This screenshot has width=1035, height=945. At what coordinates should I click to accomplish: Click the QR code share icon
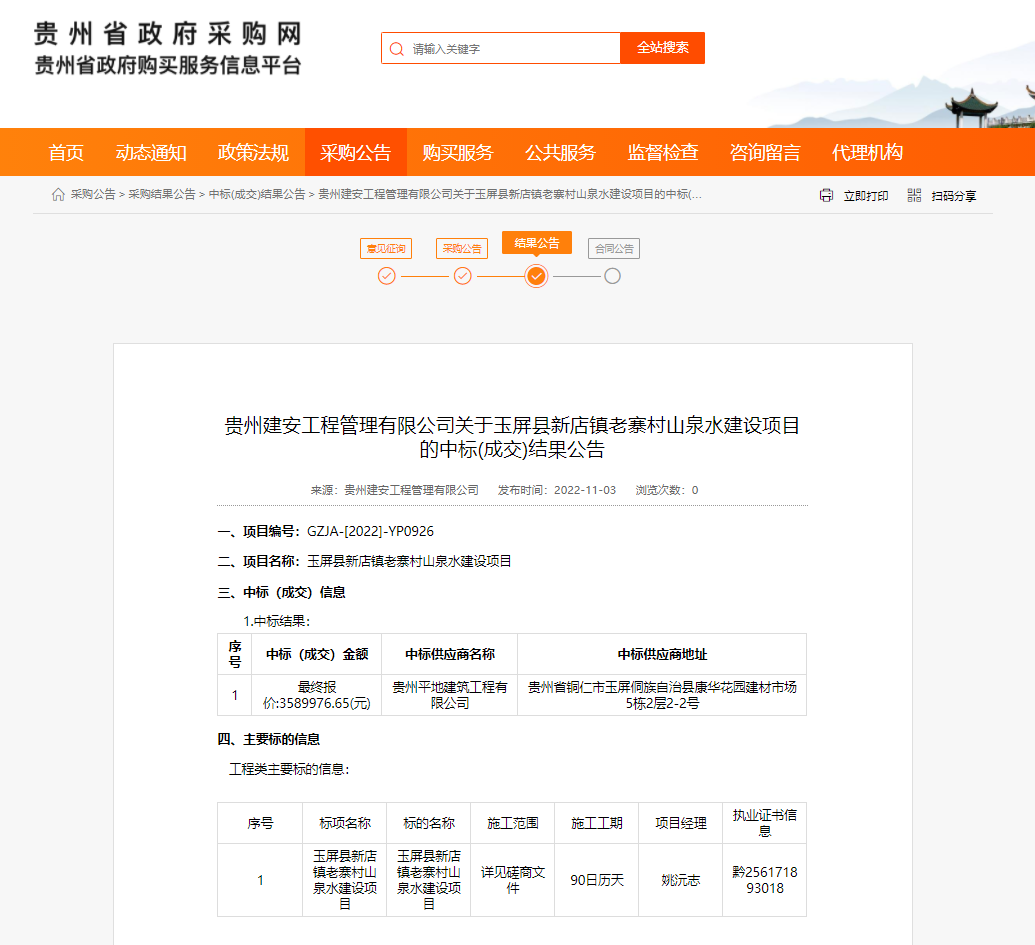coord(914,195)
